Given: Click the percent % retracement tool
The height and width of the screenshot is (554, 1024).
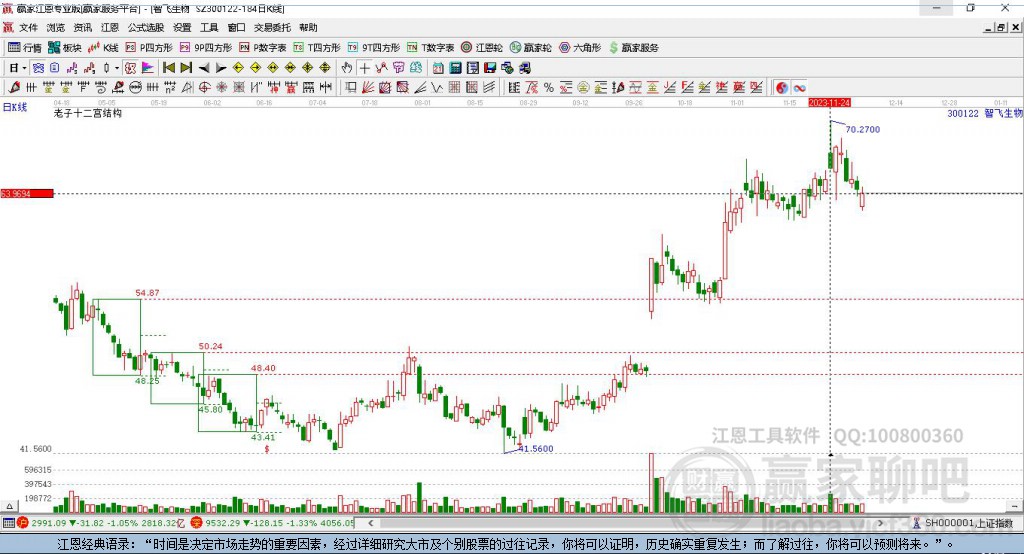Looking at the screenshot, I should click(549, 88).
